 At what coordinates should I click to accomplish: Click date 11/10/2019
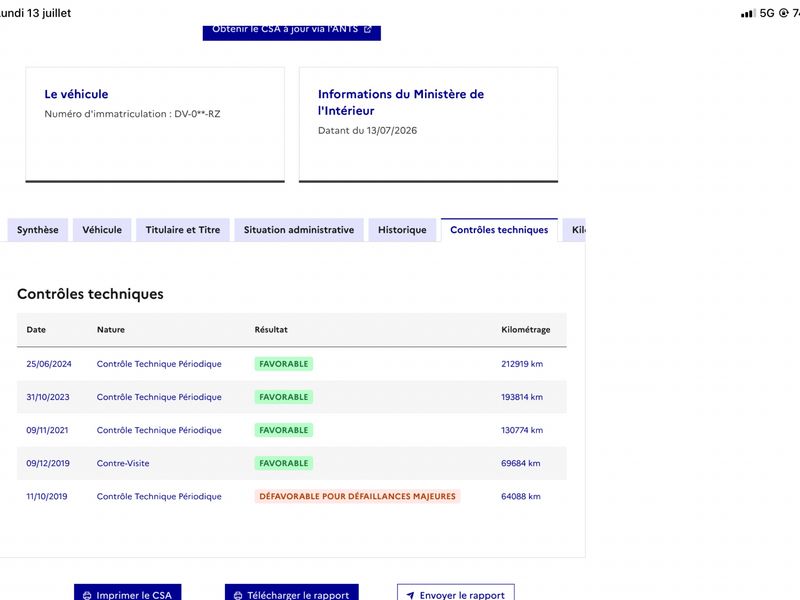(47, 496)
